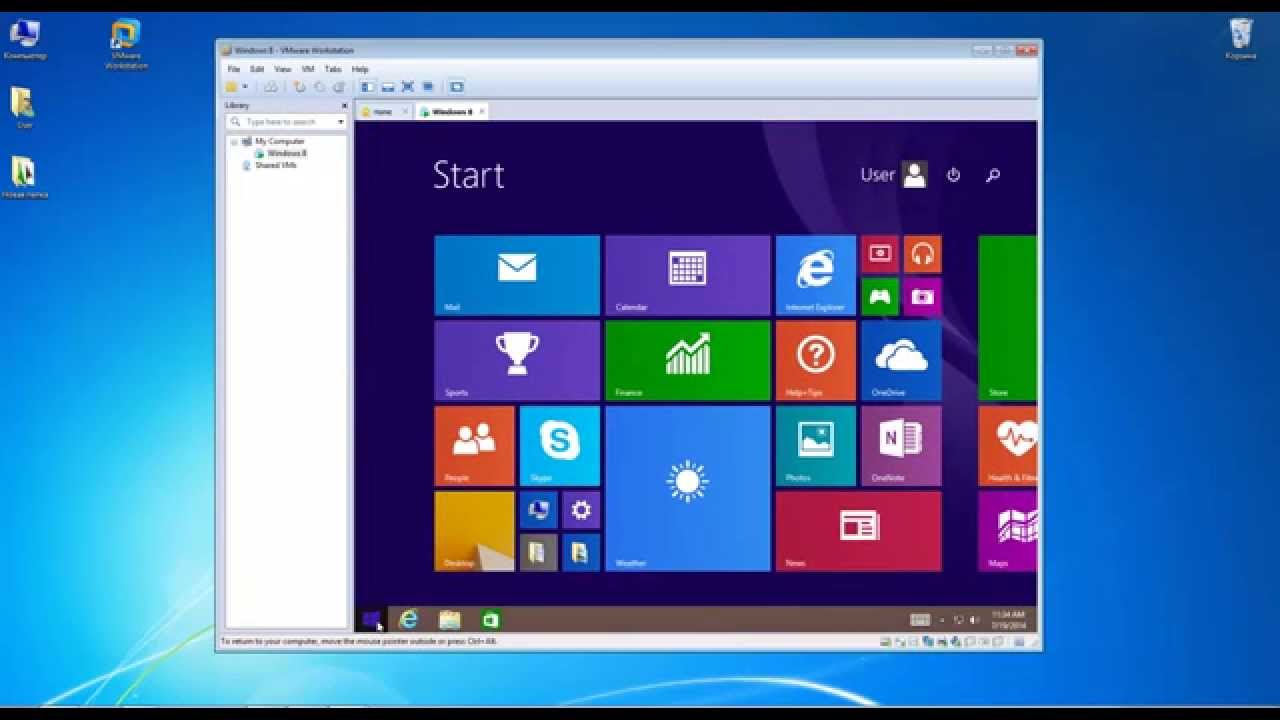Open the Desktop tile
The height and width of the screenshot is (720, 1280).
coord(475,531)
